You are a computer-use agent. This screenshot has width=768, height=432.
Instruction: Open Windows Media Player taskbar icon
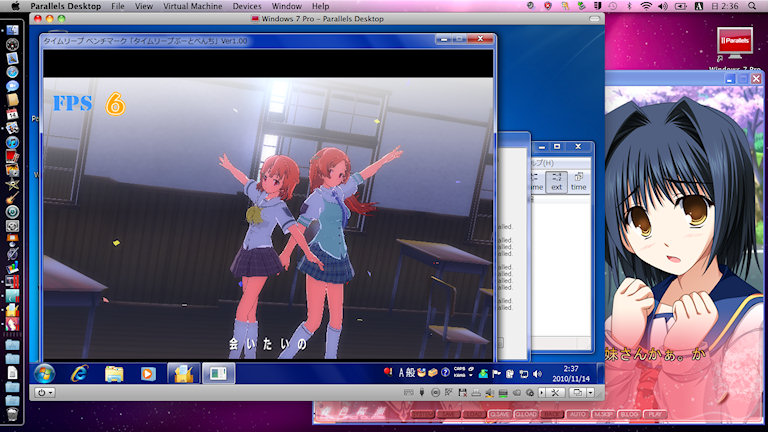click(148, 374)
